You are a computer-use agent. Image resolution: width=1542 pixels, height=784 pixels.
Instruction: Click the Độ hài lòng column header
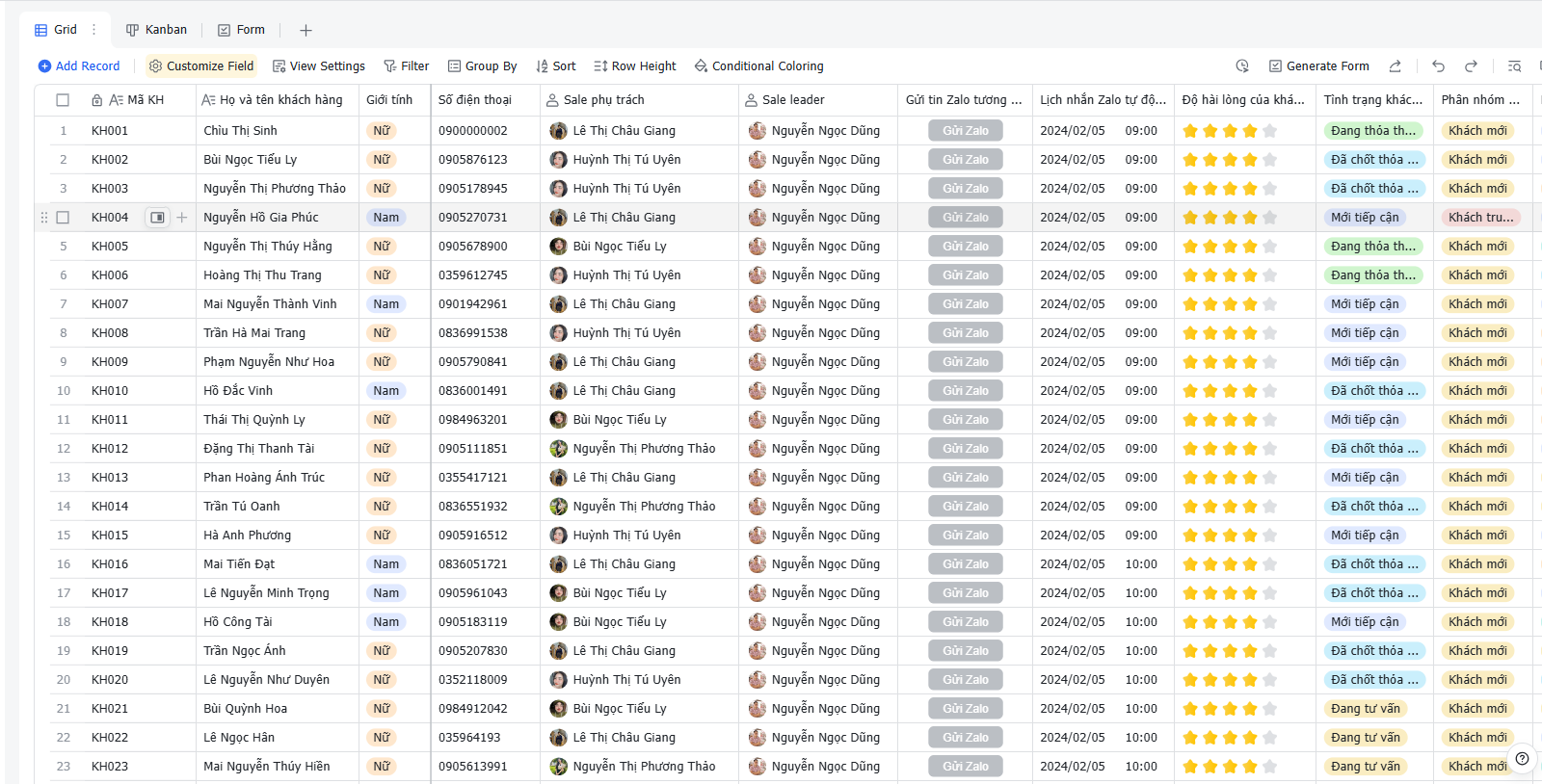pyautogui.click(x=1244, y=100)
